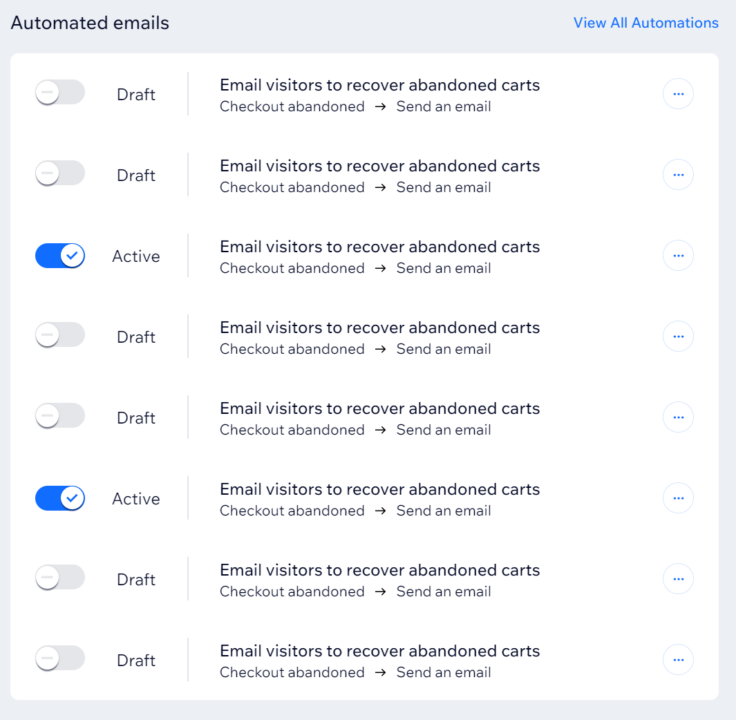This screenshot has height=720, width=736.
Task: Activate the toggle in the fourth row
Action: point(60,336)
